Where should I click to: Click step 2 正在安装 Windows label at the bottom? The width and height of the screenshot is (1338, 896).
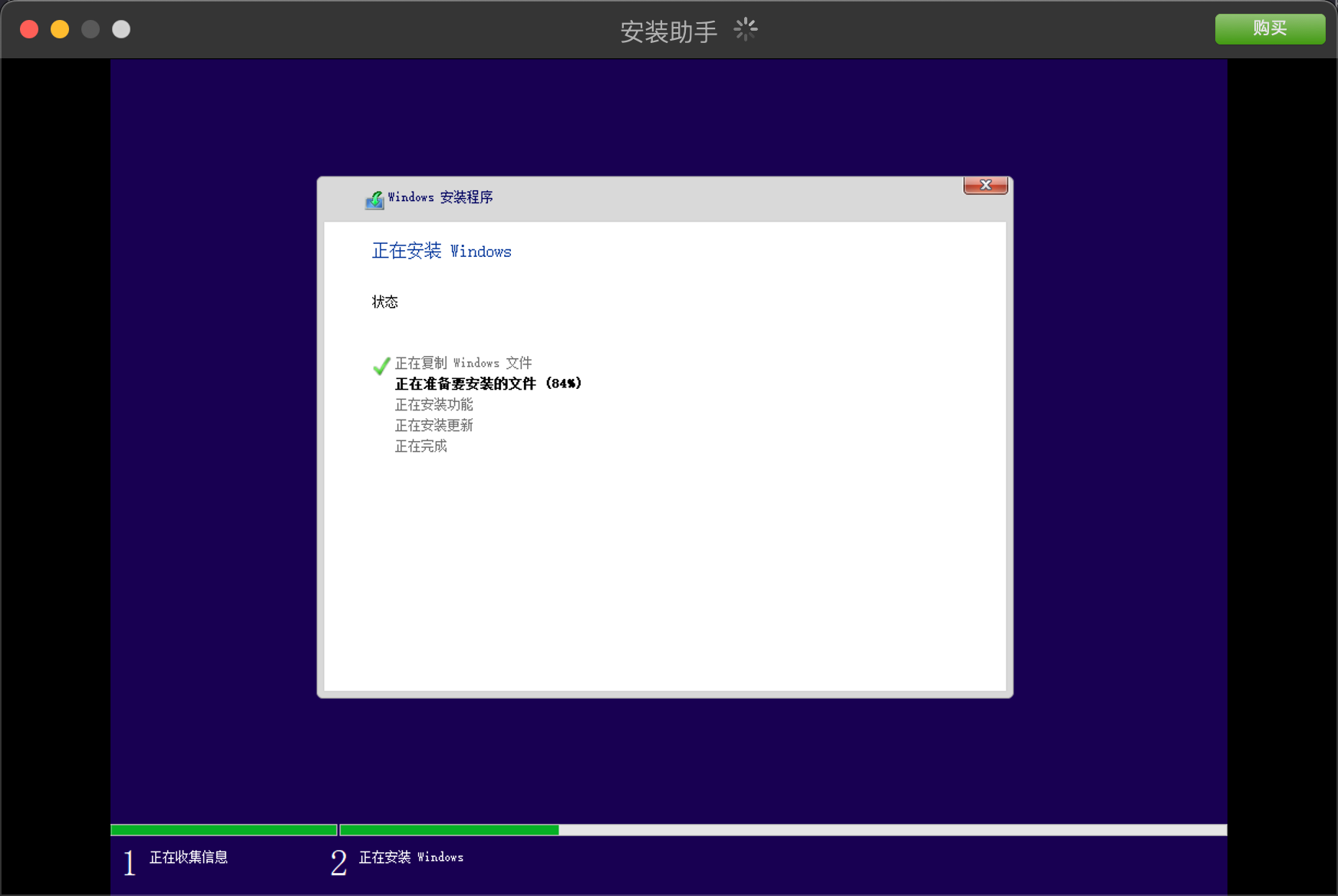click(x=411, y=857)
